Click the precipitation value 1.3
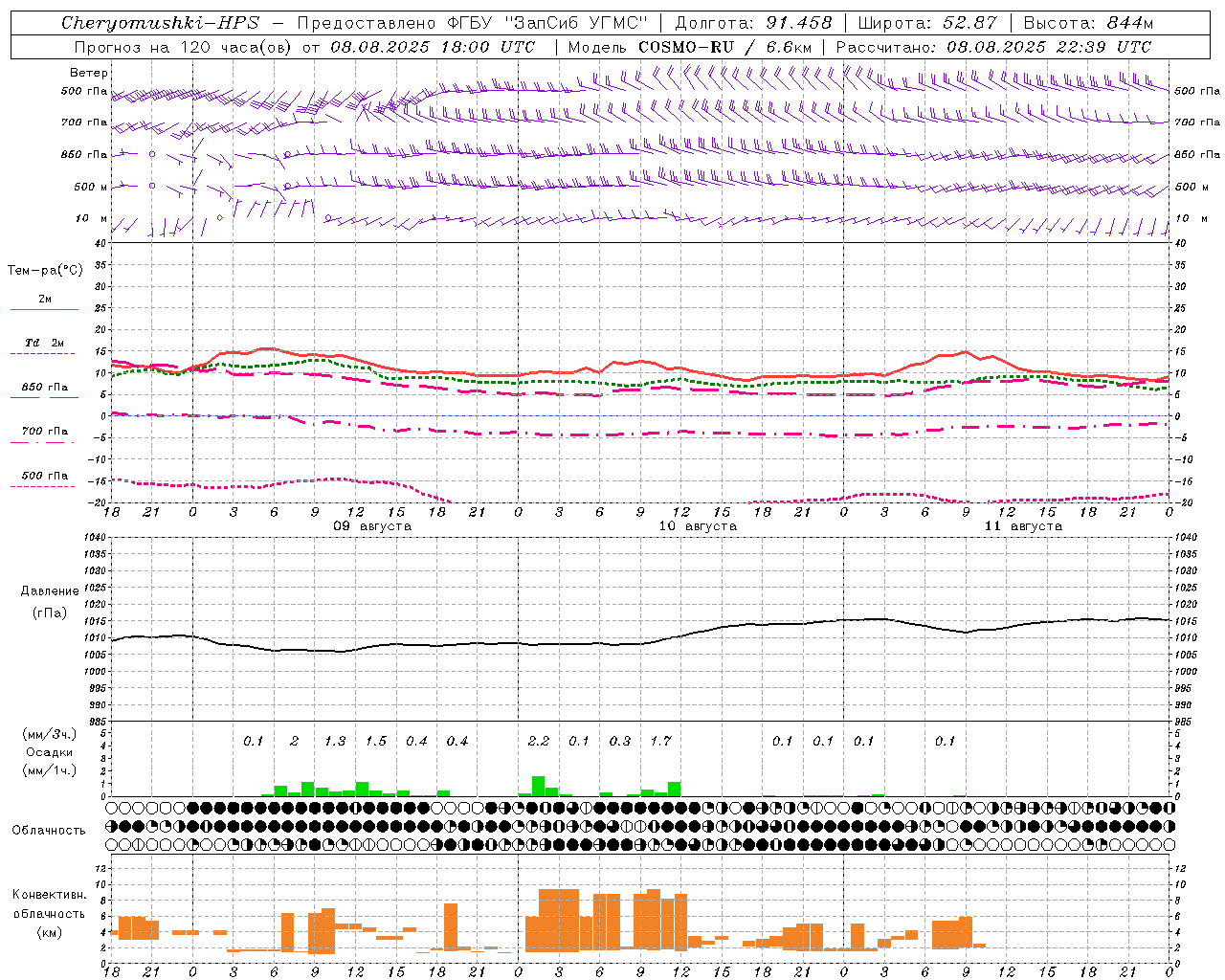Screen dimensions: 1225x980 coord(335,741)
